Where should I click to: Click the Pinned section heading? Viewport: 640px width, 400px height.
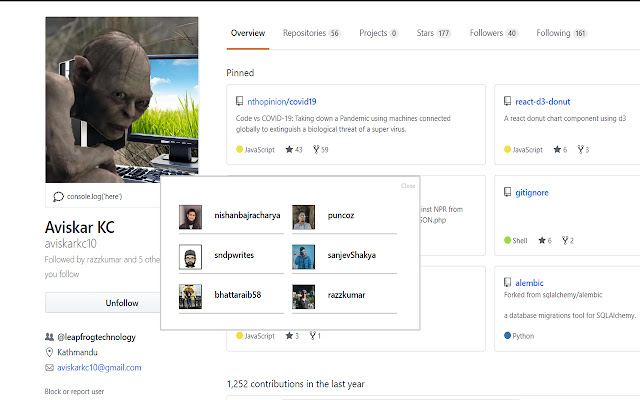(x=240, y=73)
